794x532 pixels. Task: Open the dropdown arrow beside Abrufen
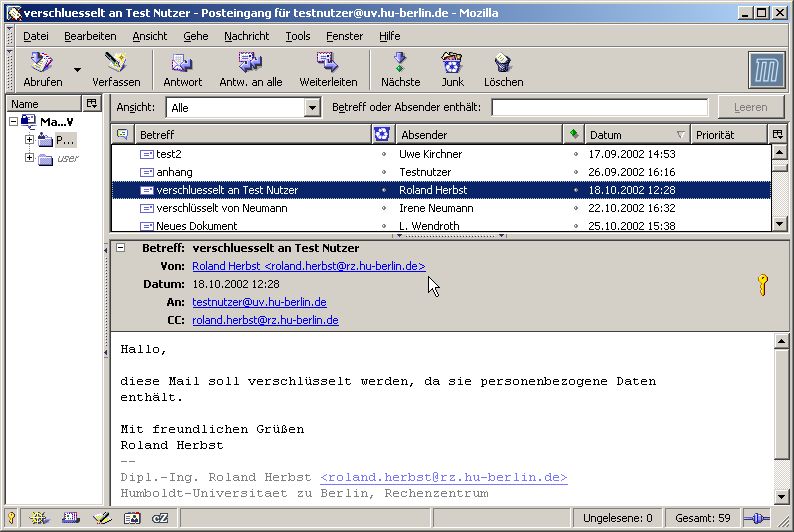[x=77, y=70]
